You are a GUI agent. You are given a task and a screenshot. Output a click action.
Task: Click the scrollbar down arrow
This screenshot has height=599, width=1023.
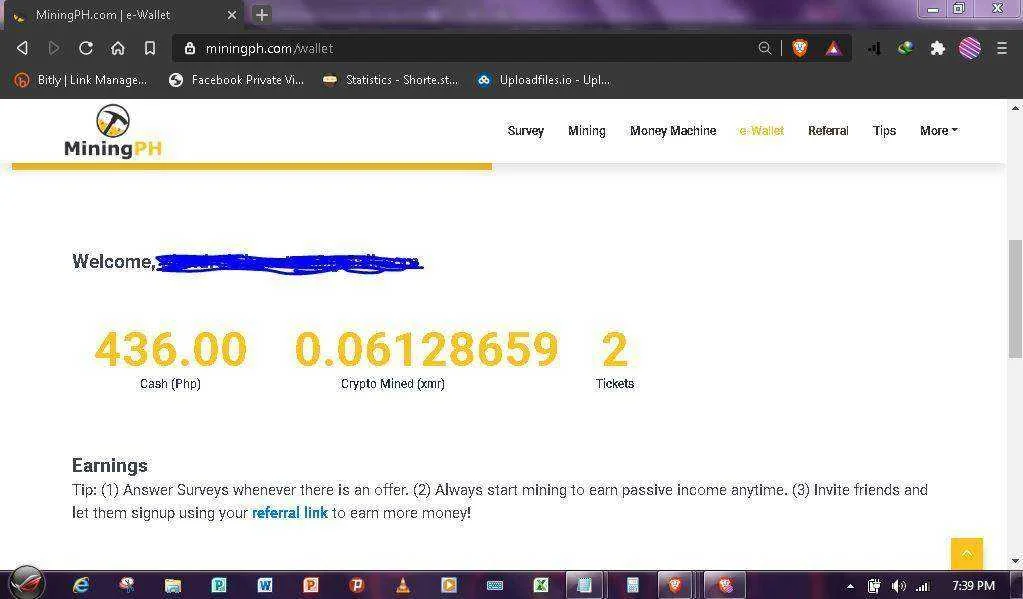[x=1015, y=561]
